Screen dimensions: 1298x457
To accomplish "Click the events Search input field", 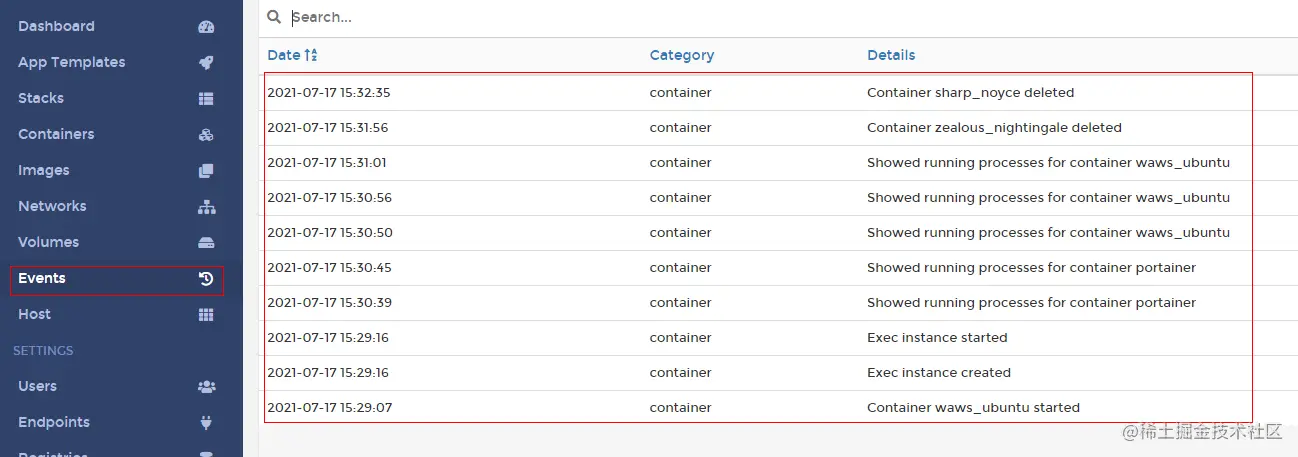I will tap(700, 18).
